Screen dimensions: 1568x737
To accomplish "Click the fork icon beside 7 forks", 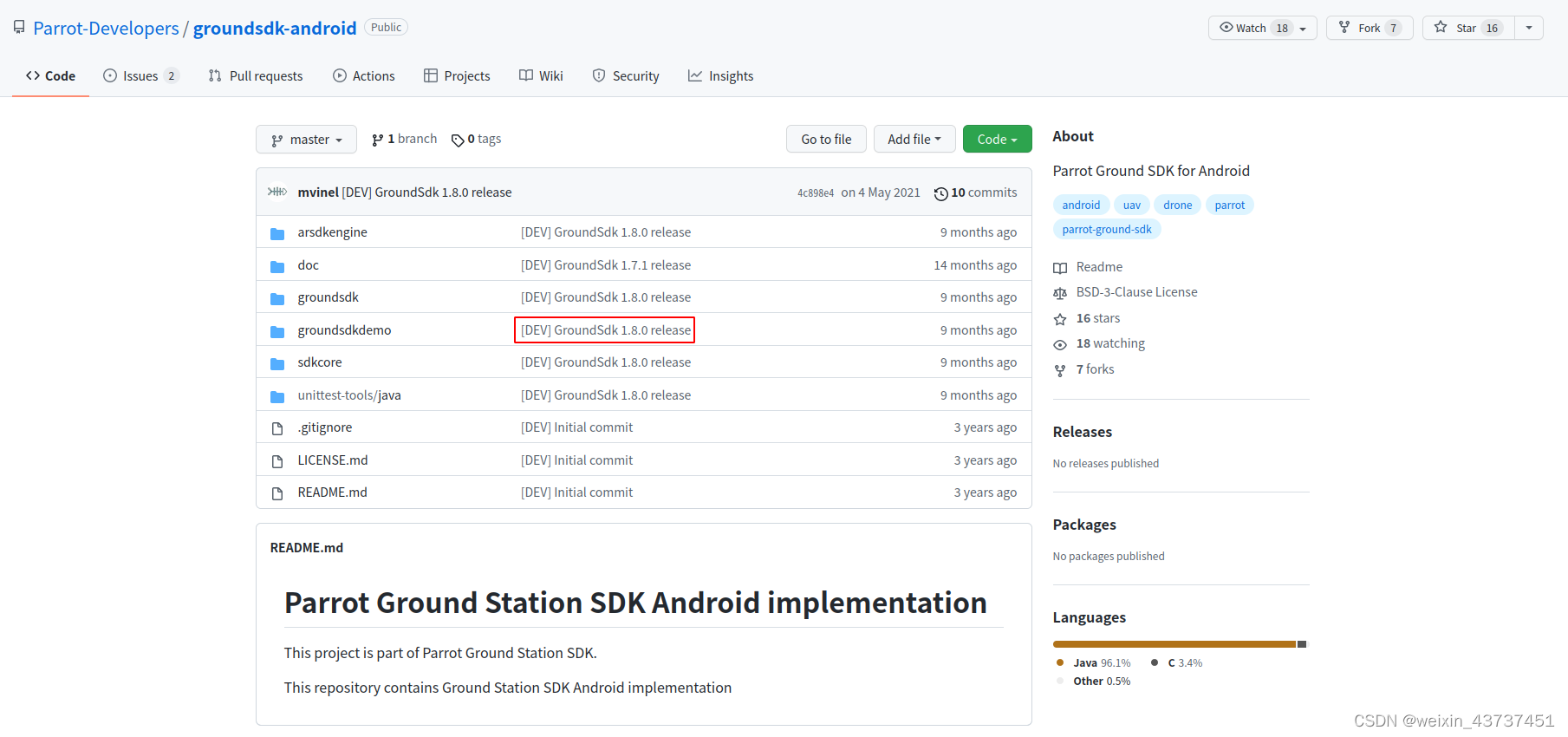I will click(1060, 370).
